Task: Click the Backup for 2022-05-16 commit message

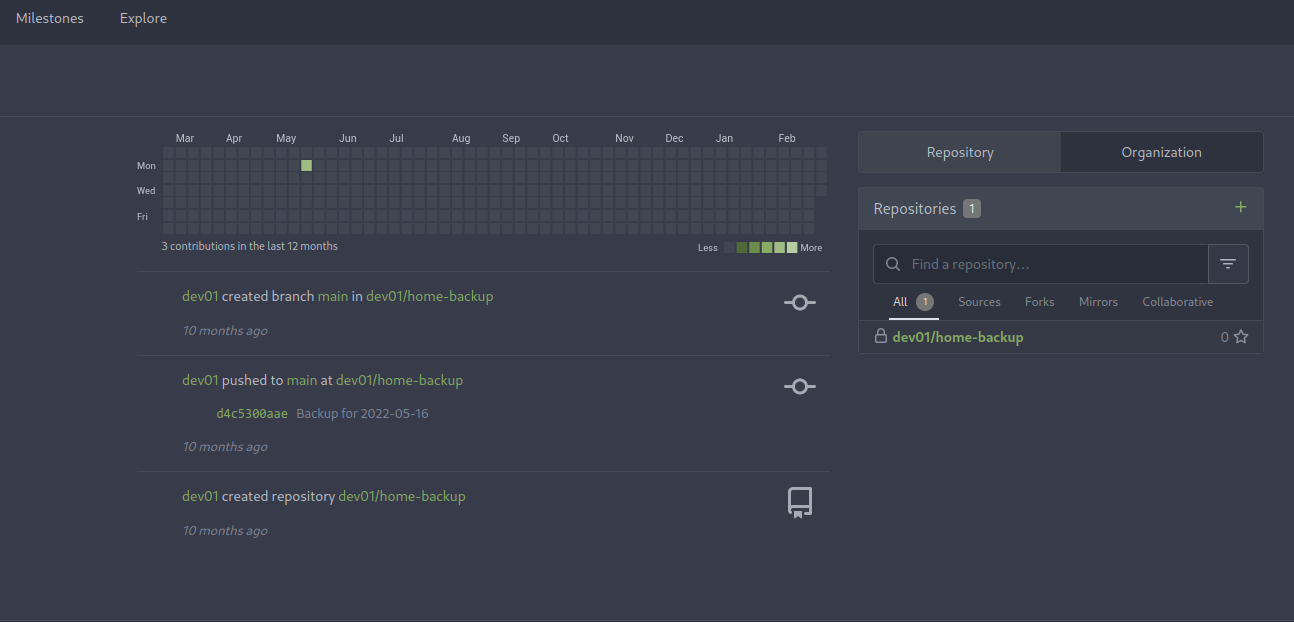Action: click(x=363, y=413)
